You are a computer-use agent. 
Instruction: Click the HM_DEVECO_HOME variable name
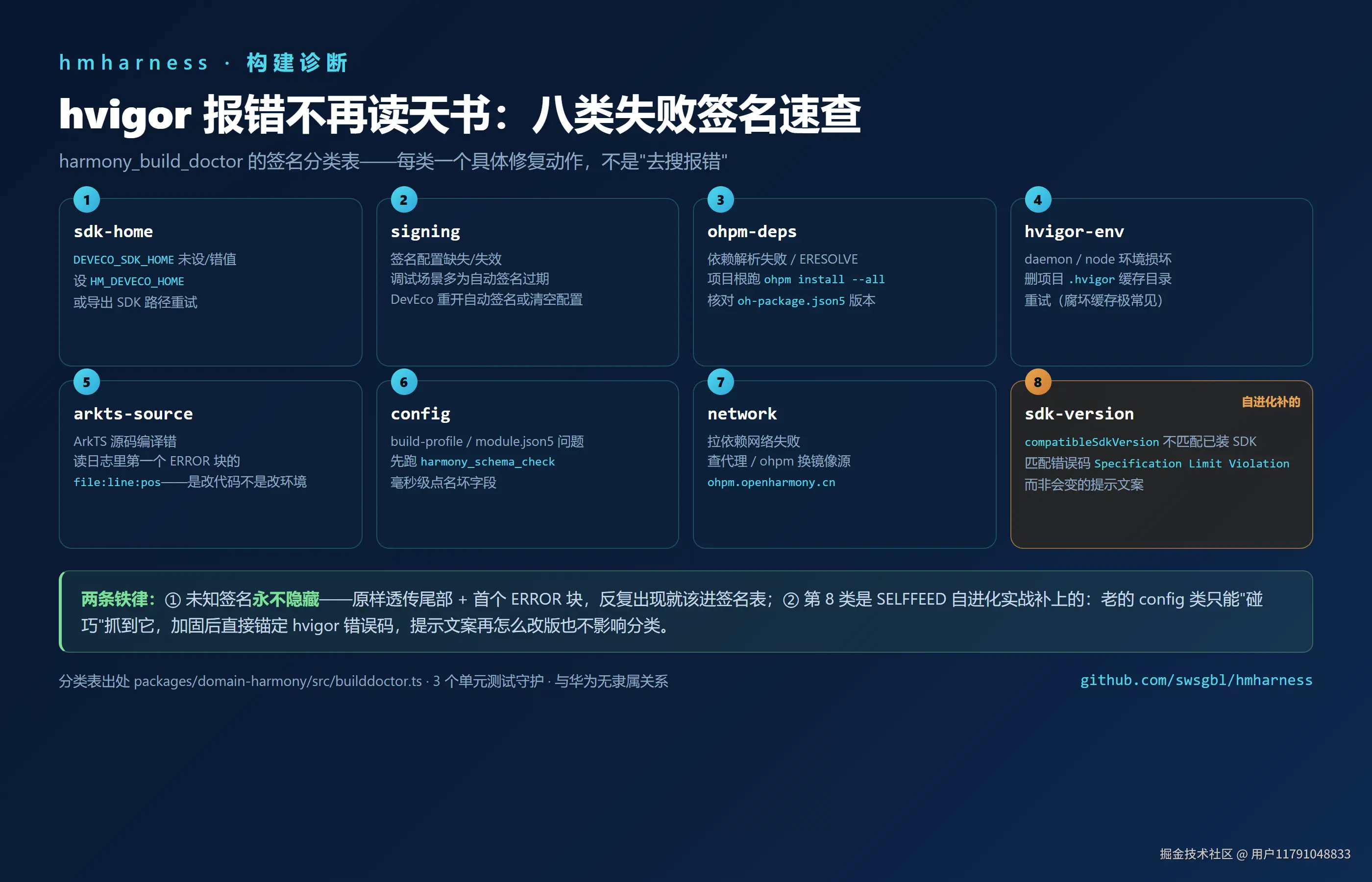pos(137,281)
